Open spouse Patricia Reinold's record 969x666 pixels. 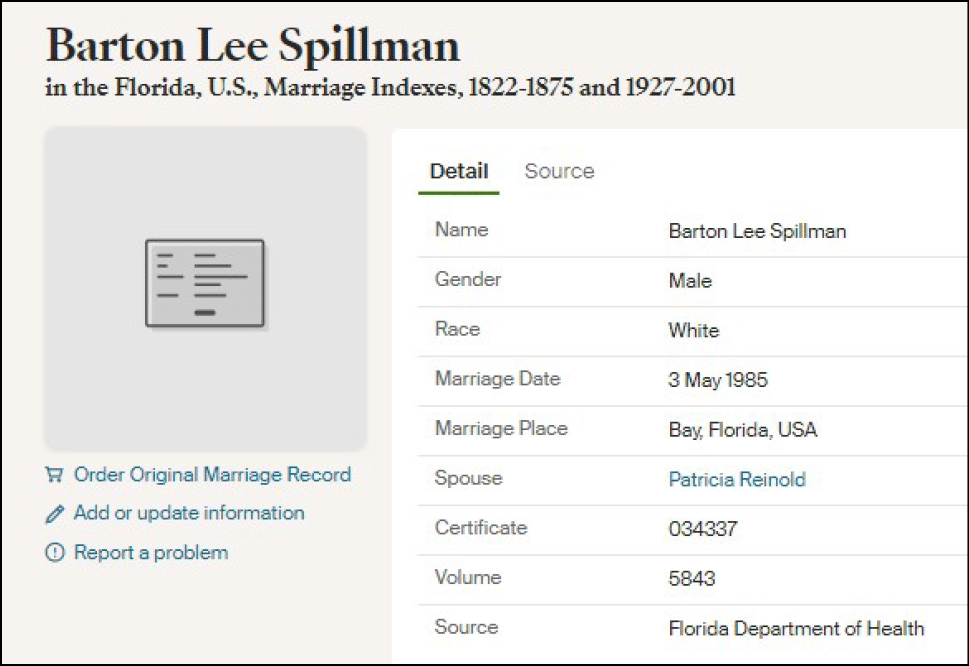[x=737, y=480]
